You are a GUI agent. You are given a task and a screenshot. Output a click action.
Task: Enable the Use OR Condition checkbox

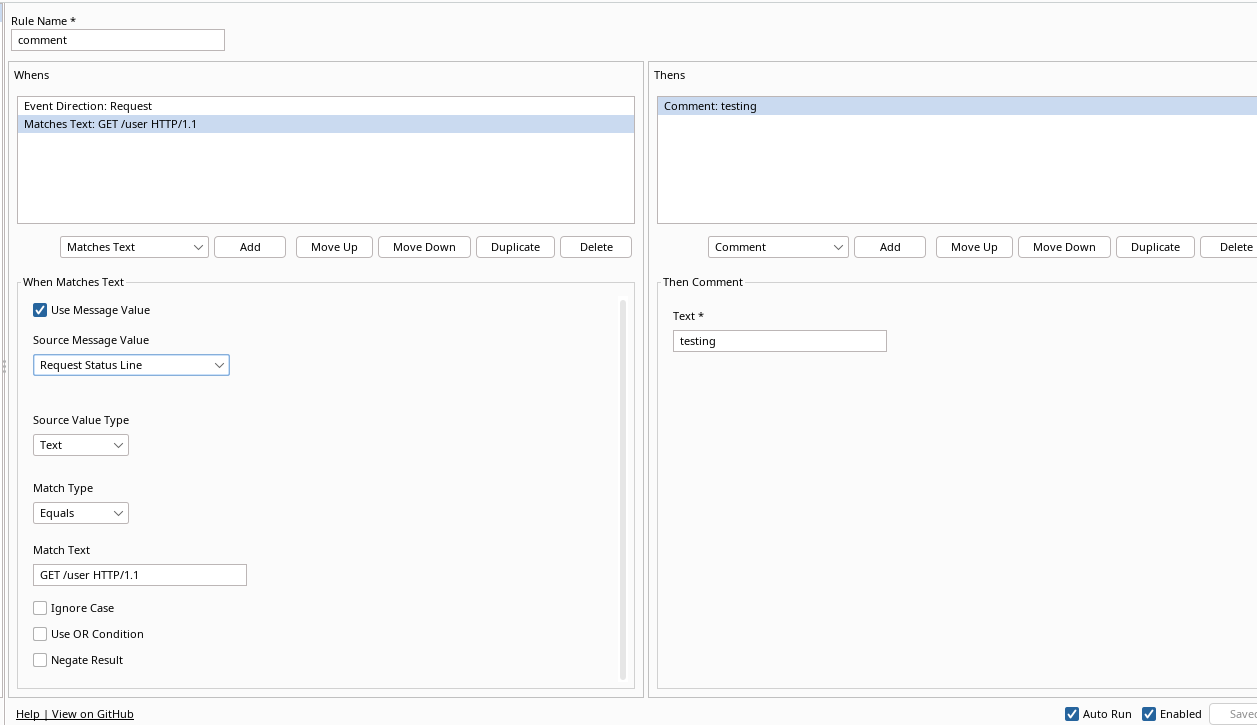click(x=40, y=634)
